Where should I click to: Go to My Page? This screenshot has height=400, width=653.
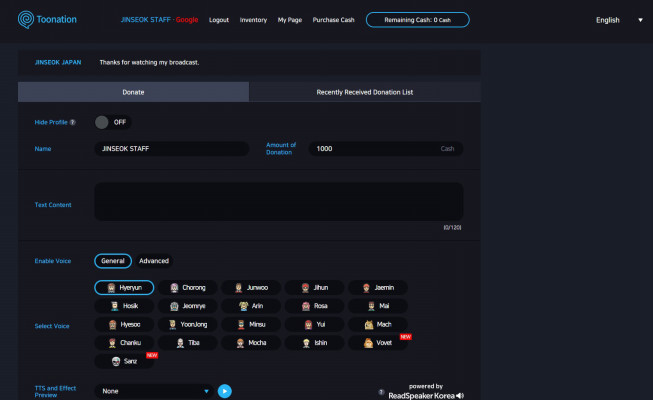coord(290,20)
